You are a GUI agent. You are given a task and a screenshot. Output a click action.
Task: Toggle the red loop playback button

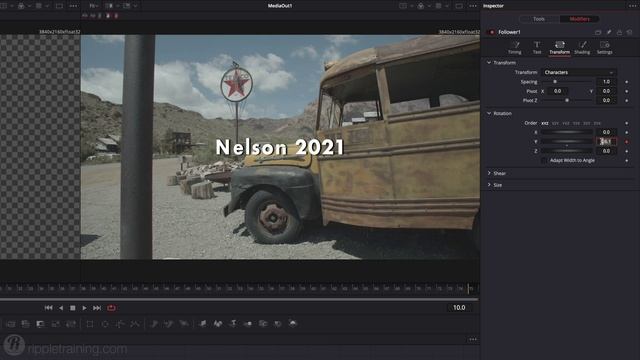click(x=111, y=308)
